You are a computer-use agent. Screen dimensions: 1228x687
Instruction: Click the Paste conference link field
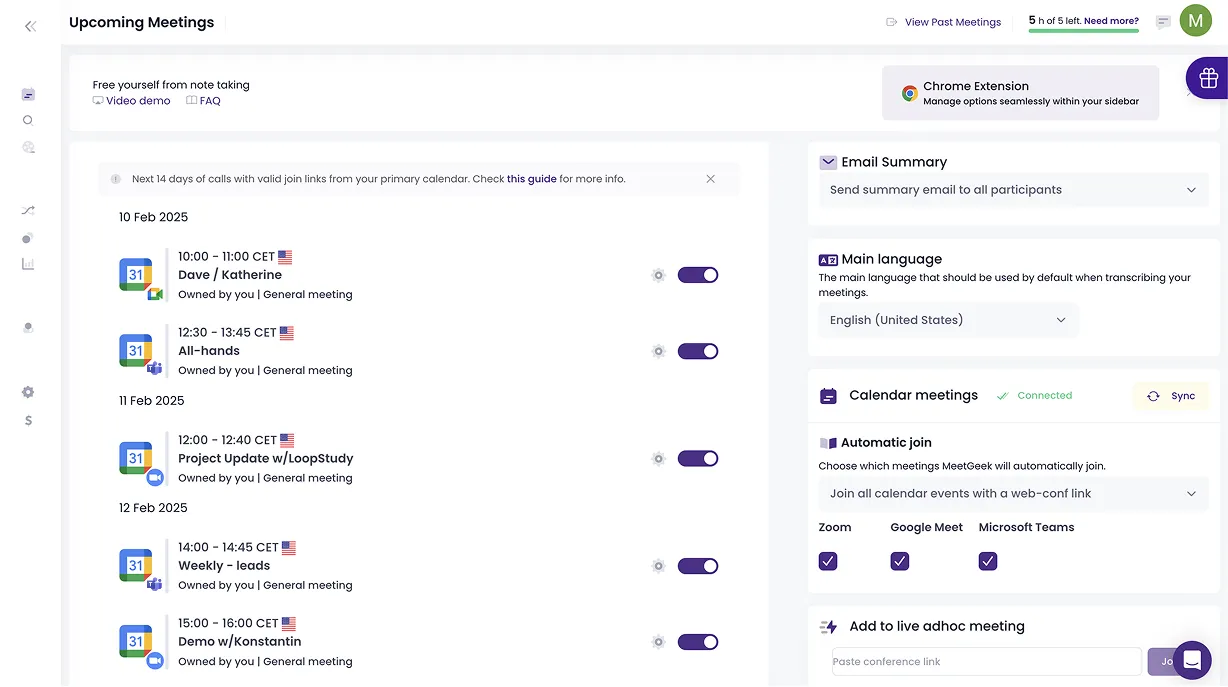point(986,661)
